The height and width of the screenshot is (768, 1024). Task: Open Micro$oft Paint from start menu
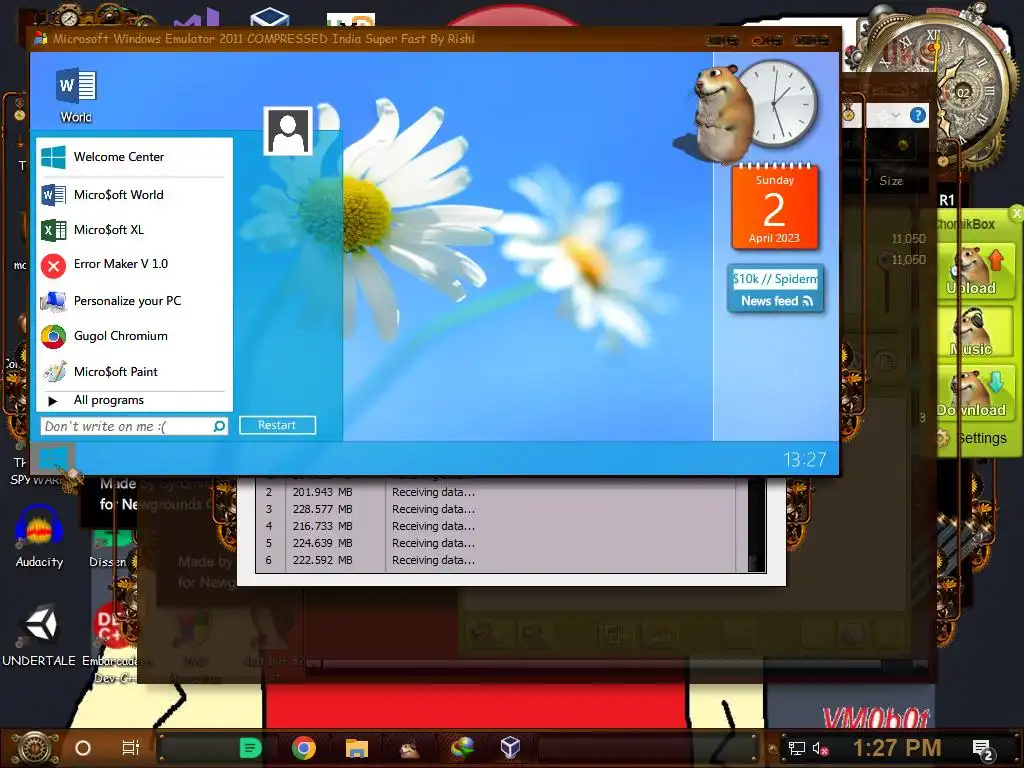pos(133,372)
